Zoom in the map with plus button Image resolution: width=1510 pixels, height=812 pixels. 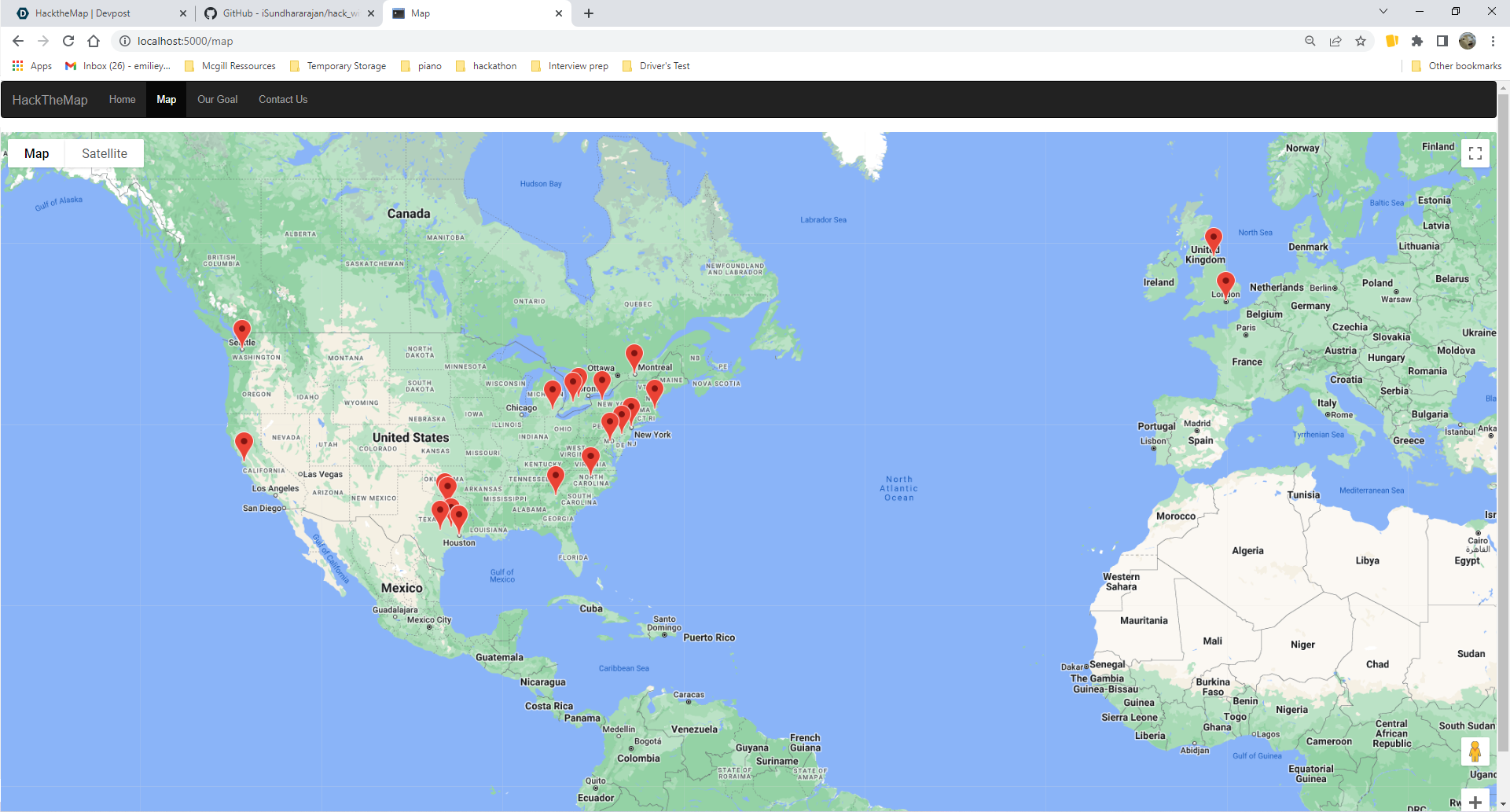(x=1475, y=801)
